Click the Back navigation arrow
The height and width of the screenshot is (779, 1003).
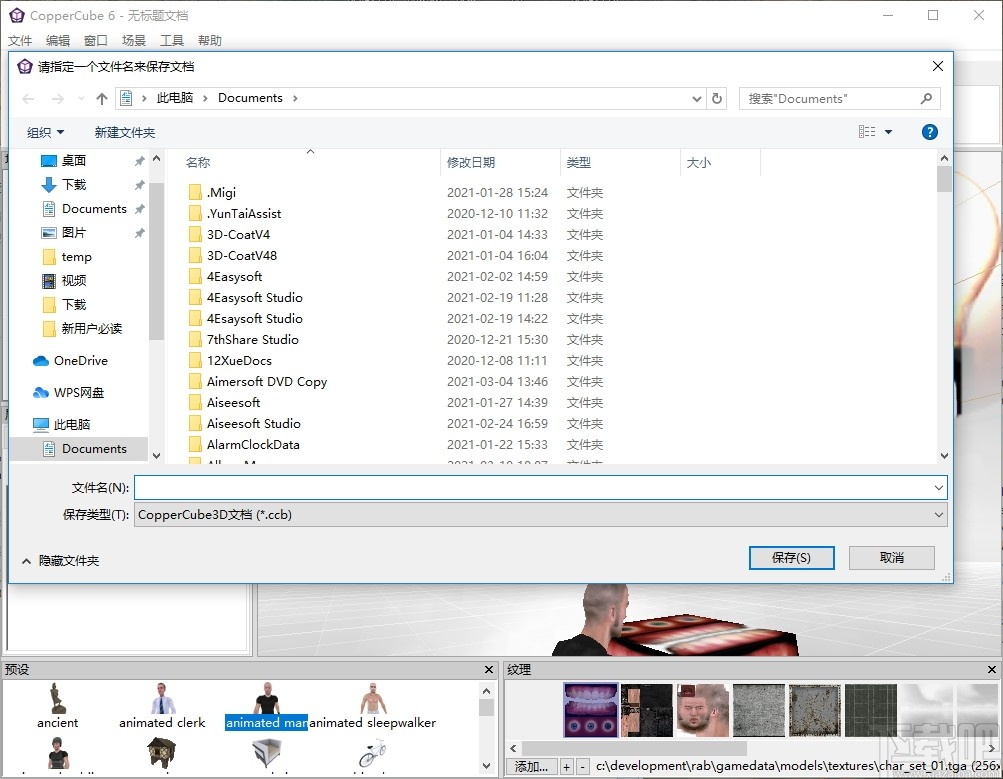click(x=28, y=98)
